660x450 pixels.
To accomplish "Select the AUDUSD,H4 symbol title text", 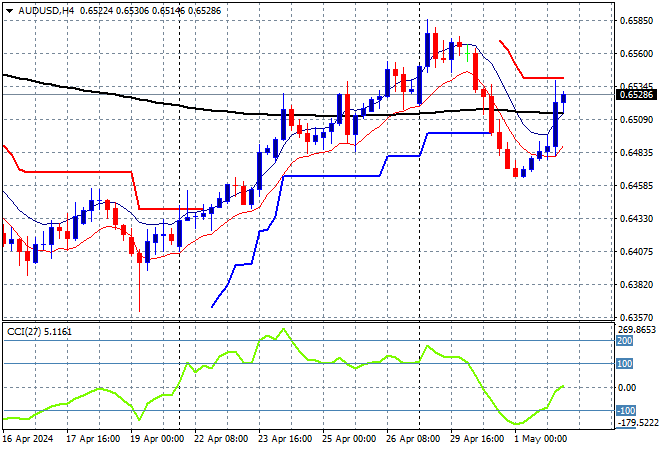I will (46, 11).
